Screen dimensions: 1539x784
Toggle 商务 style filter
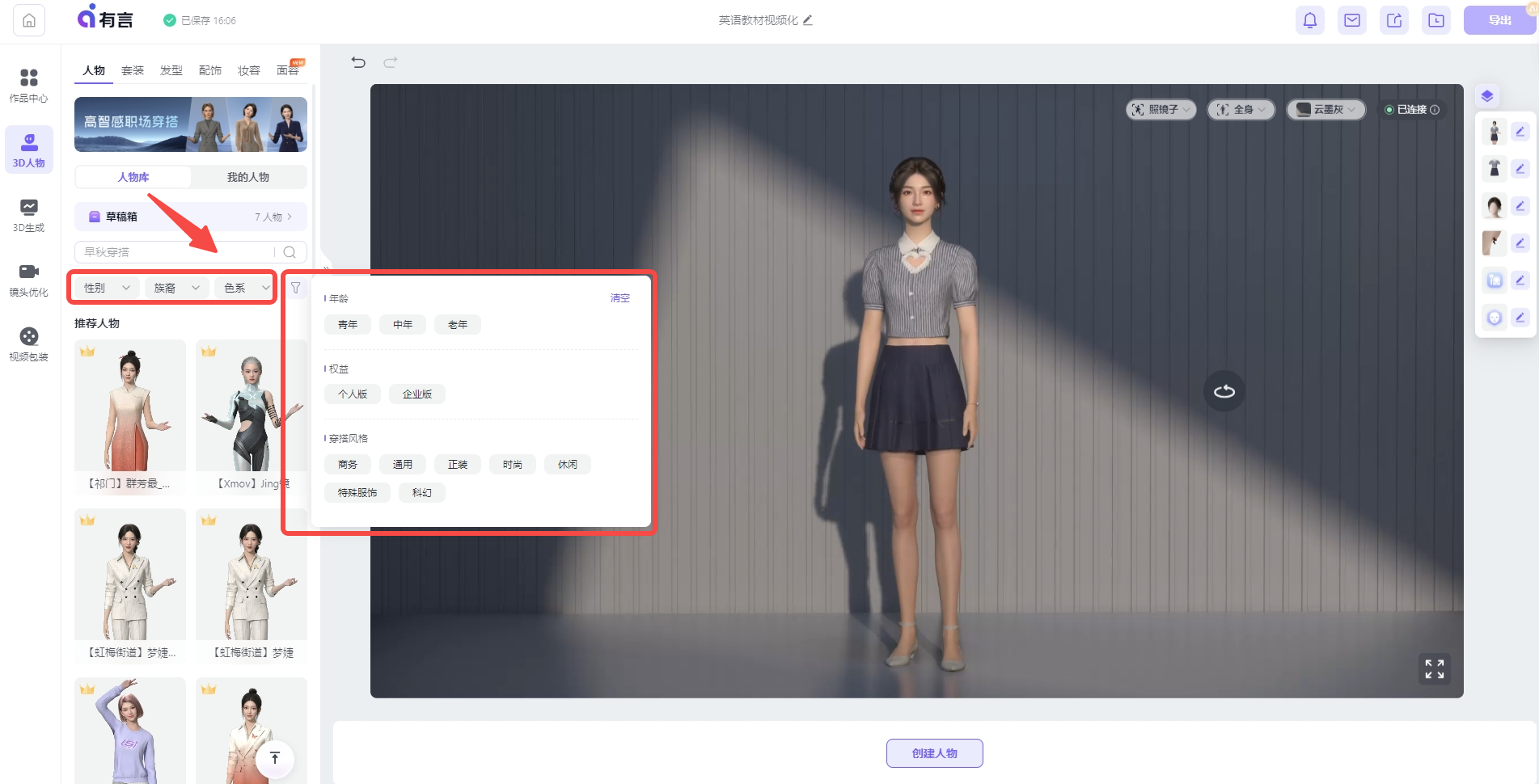click(348, 465)
